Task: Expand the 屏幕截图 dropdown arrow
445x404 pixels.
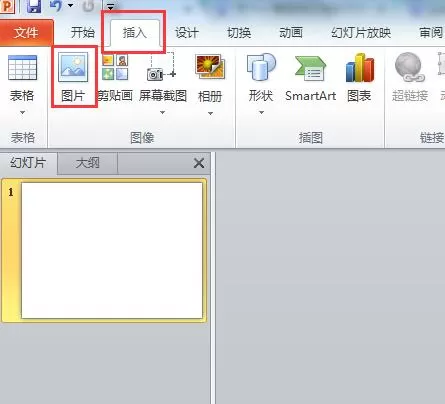Action: [162, 113]
